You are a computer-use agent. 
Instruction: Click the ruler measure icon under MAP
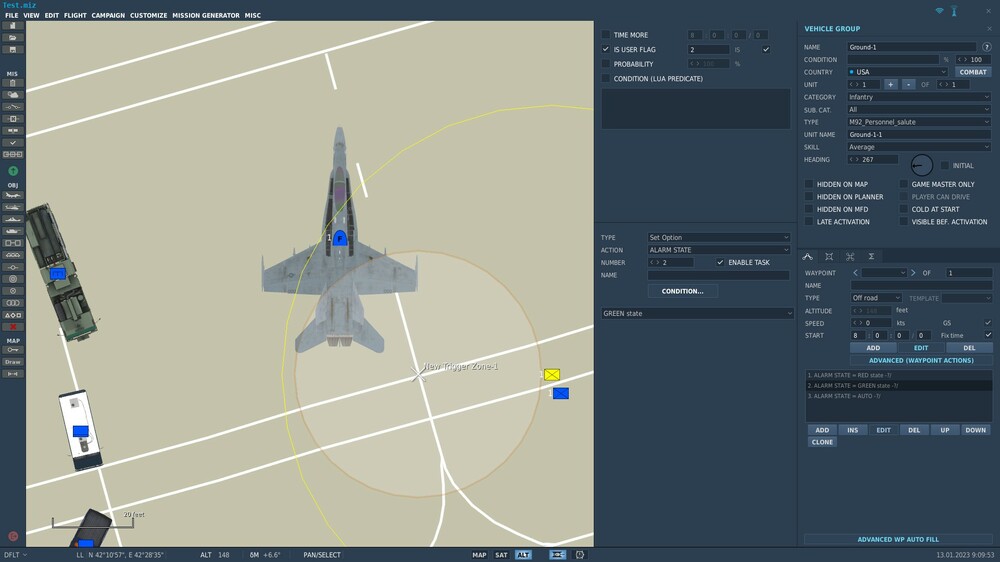13,374
